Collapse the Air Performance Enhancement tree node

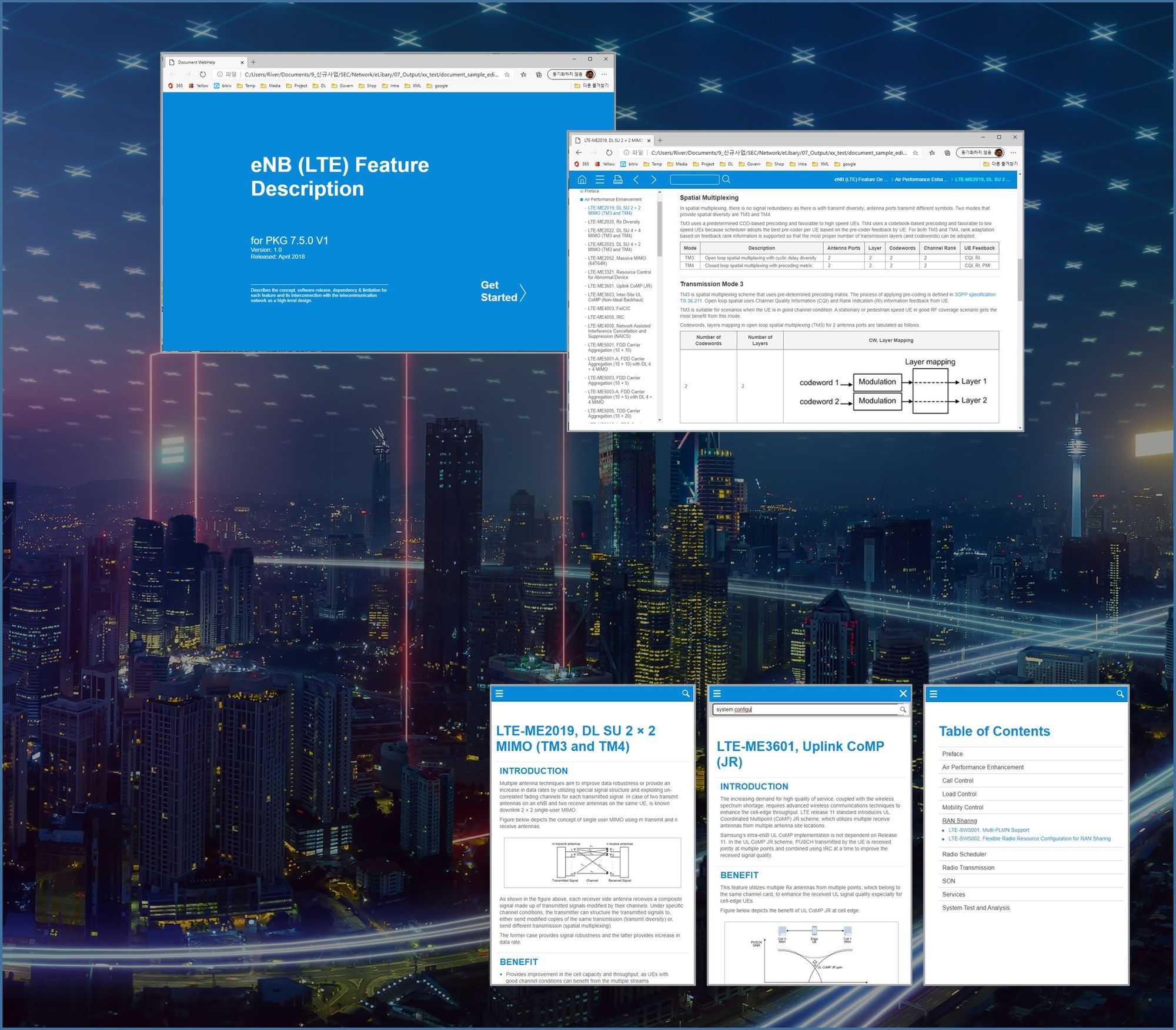(582, 199)
